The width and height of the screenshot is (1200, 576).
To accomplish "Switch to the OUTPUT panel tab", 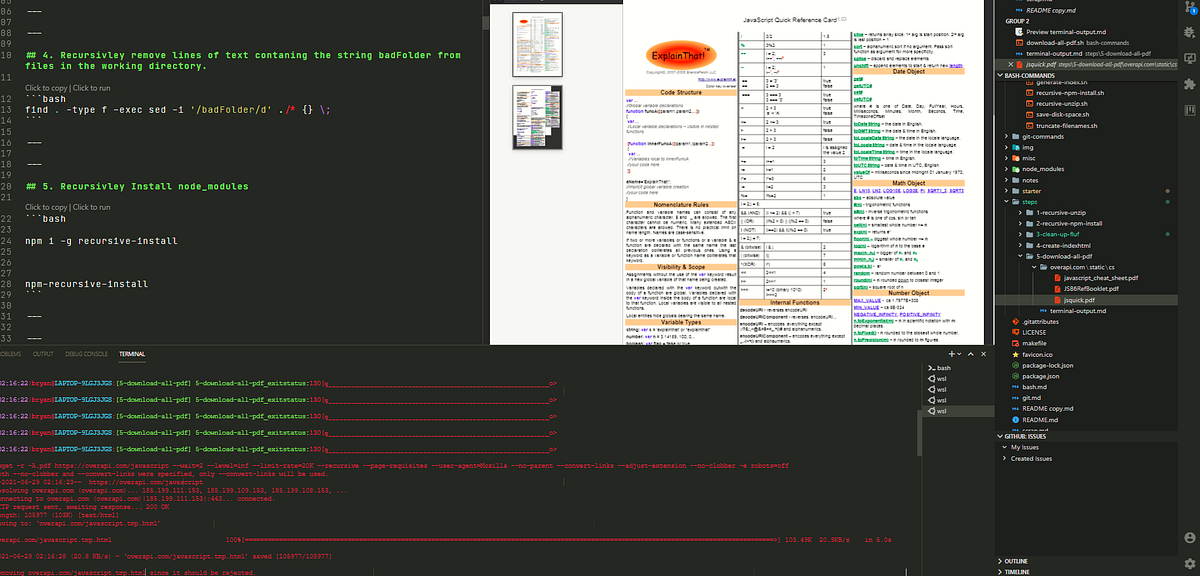I will click(x=43, y=354).
